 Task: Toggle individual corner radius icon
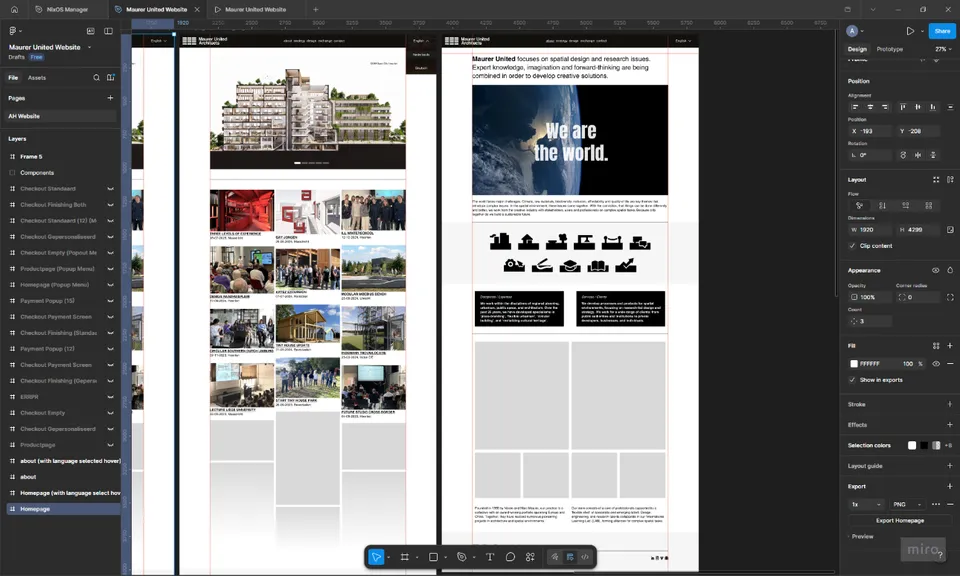pos(950,297)
